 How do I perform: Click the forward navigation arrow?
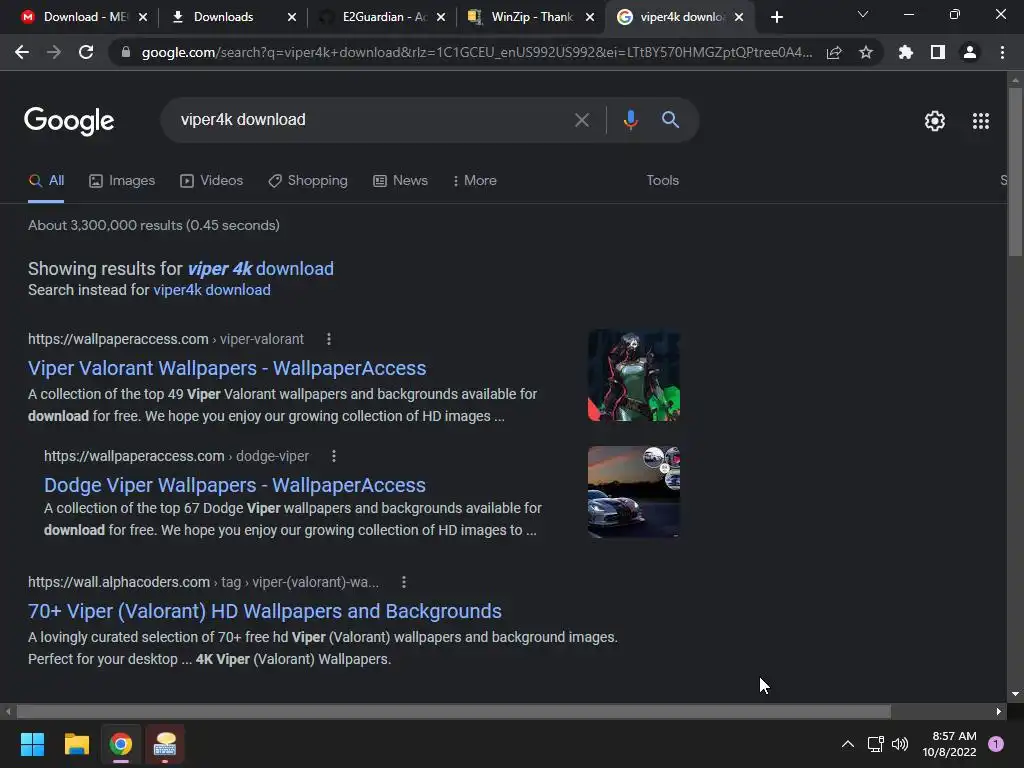(54, 52)
